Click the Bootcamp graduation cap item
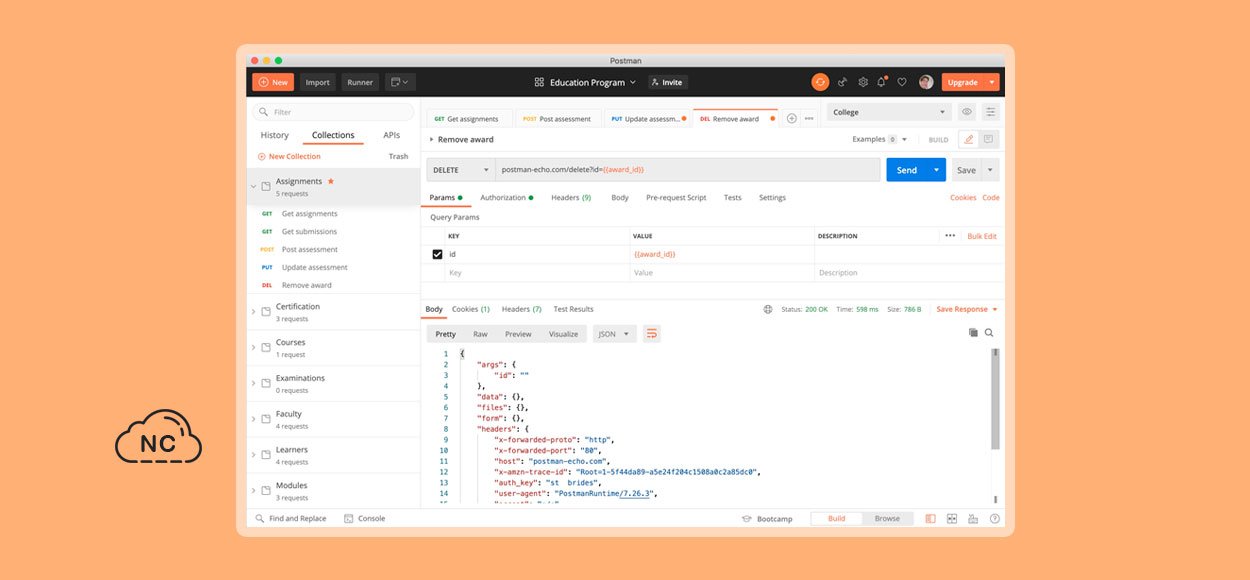Screen dimensions: 1250x580 point(767,518)
